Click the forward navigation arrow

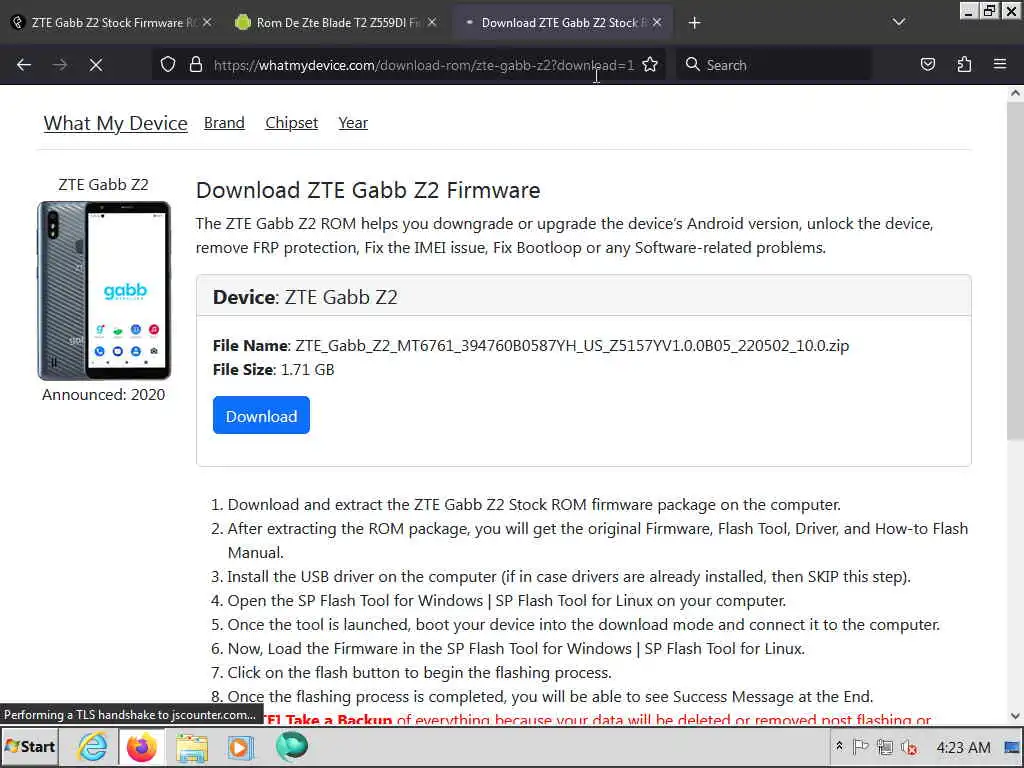point(60,65)
